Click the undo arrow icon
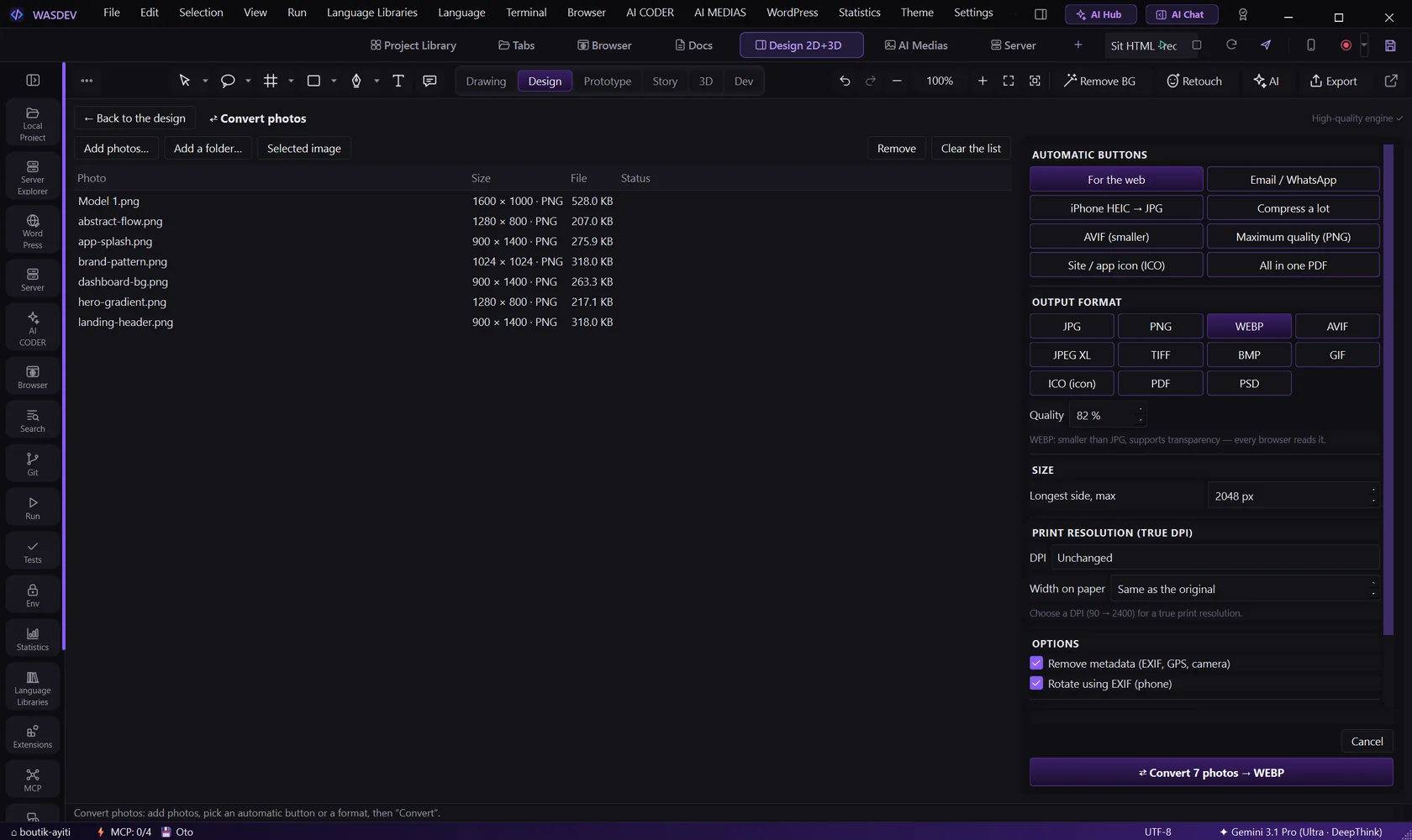 [845, 81]
